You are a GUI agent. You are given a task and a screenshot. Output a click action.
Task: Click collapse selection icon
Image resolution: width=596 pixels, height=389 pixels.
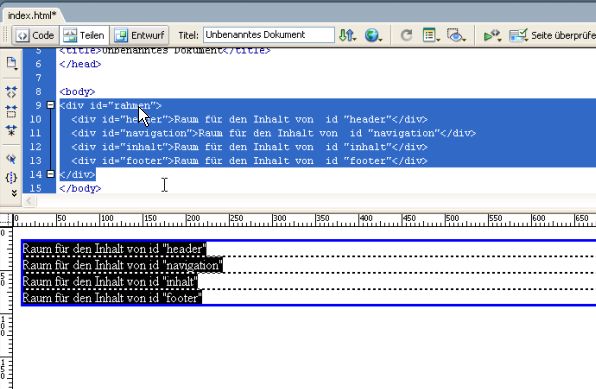(x=11, y=111)
